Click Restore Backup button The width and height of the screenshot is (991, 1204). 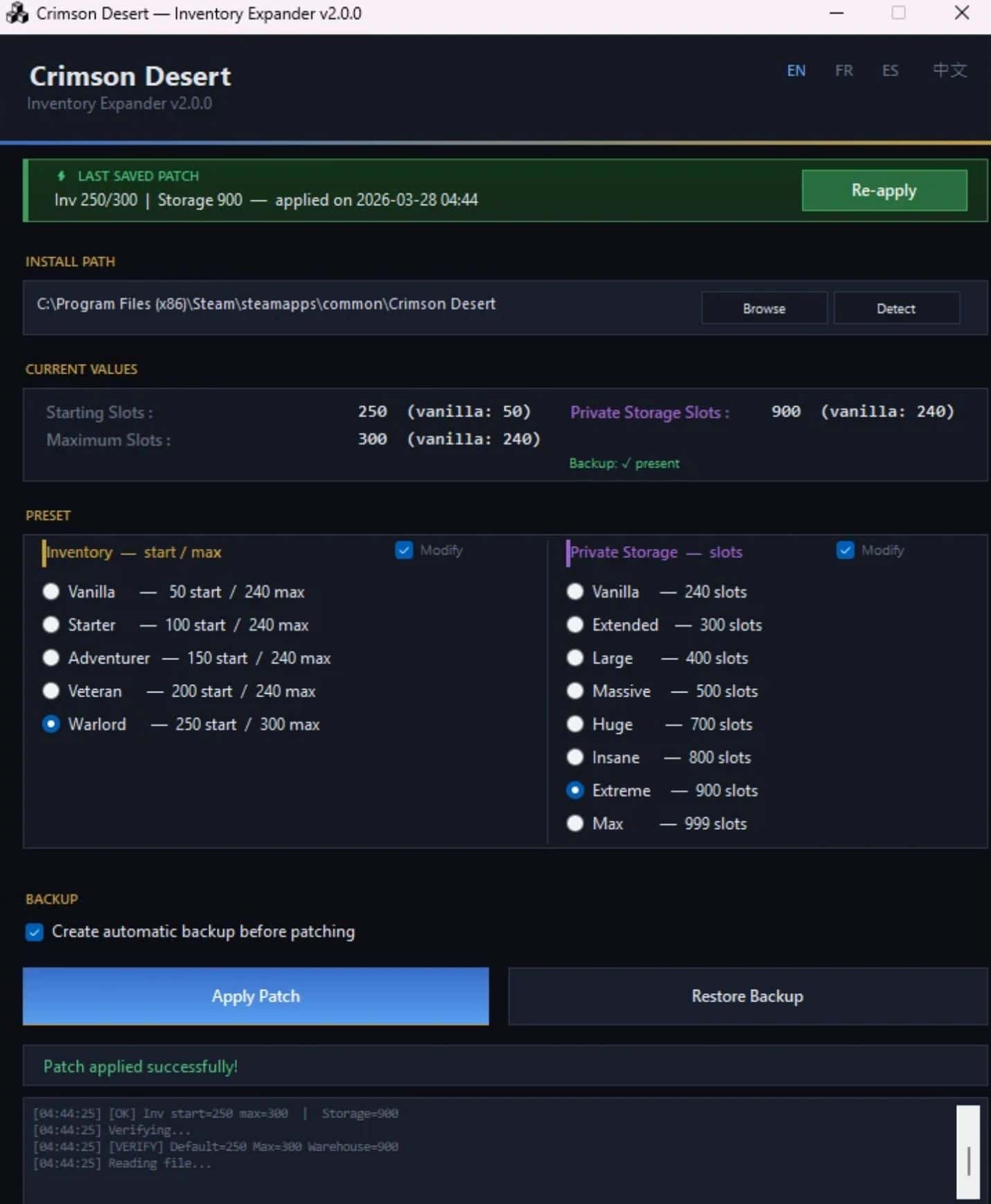point(747,996)
